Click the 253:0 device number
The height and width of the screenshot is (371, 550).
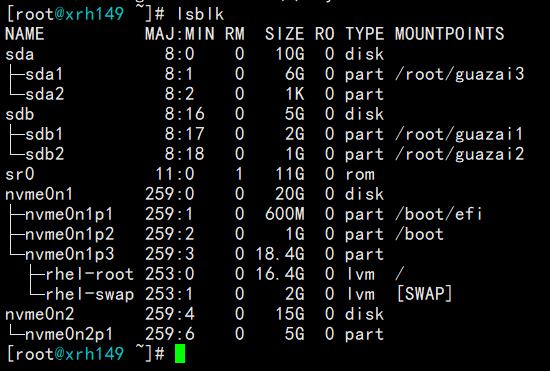(x=170, y=274)
